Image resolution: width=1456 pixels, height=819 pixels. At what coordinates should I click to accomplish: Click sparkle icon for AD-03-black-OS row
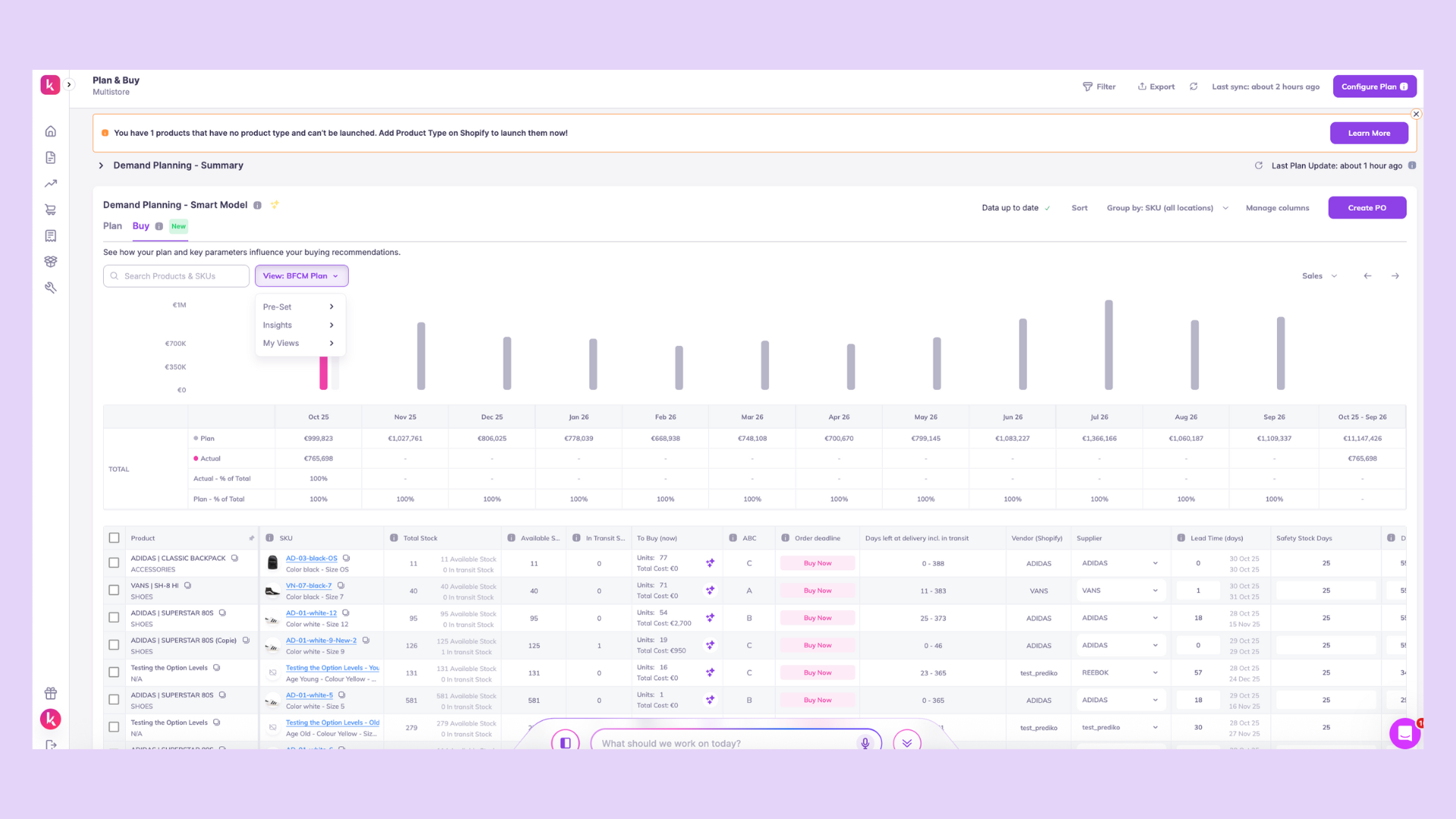click(710, 563)
